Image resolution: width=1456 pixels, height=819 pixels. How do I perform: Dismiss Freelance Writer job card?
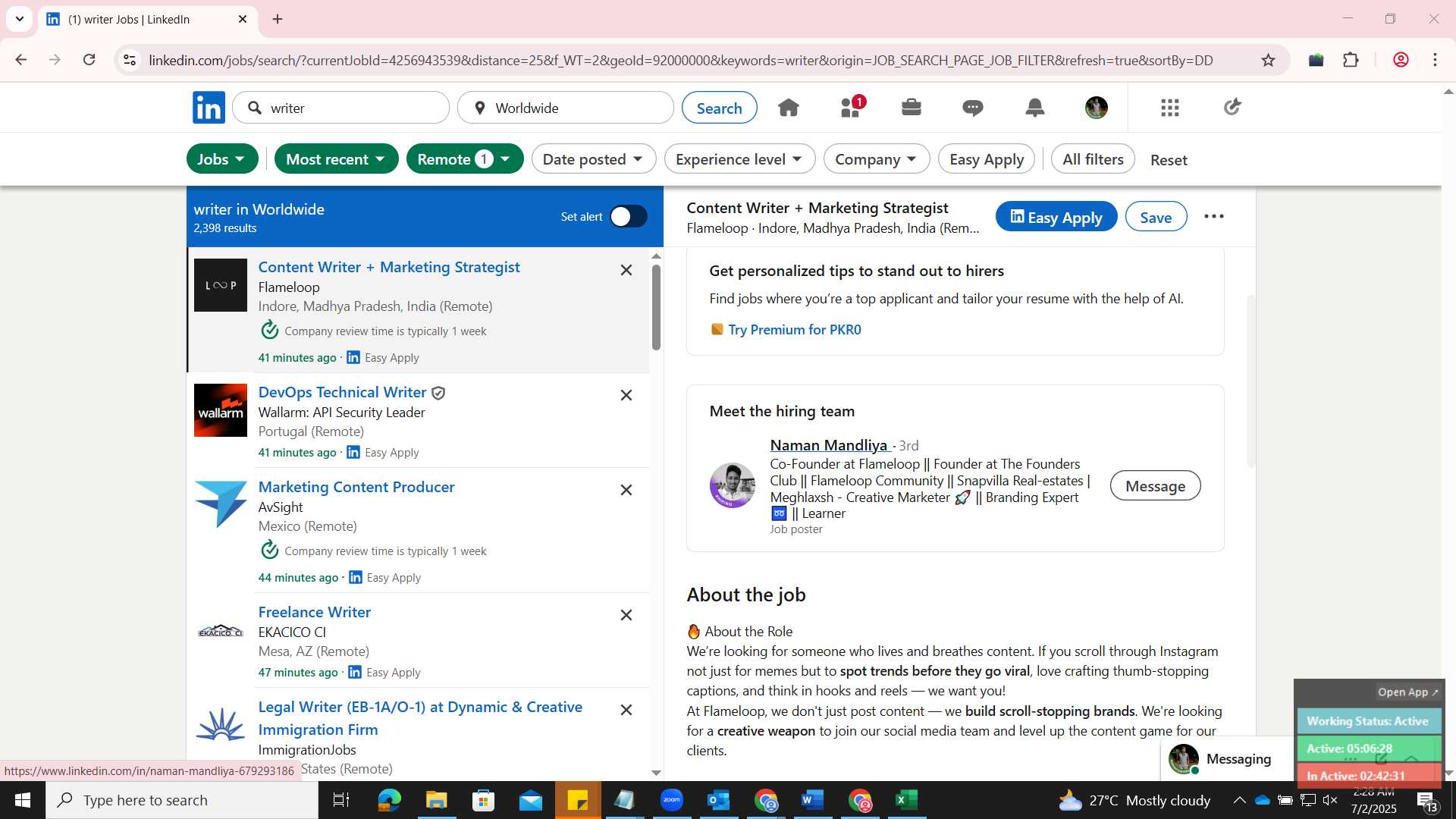[626, 615]
